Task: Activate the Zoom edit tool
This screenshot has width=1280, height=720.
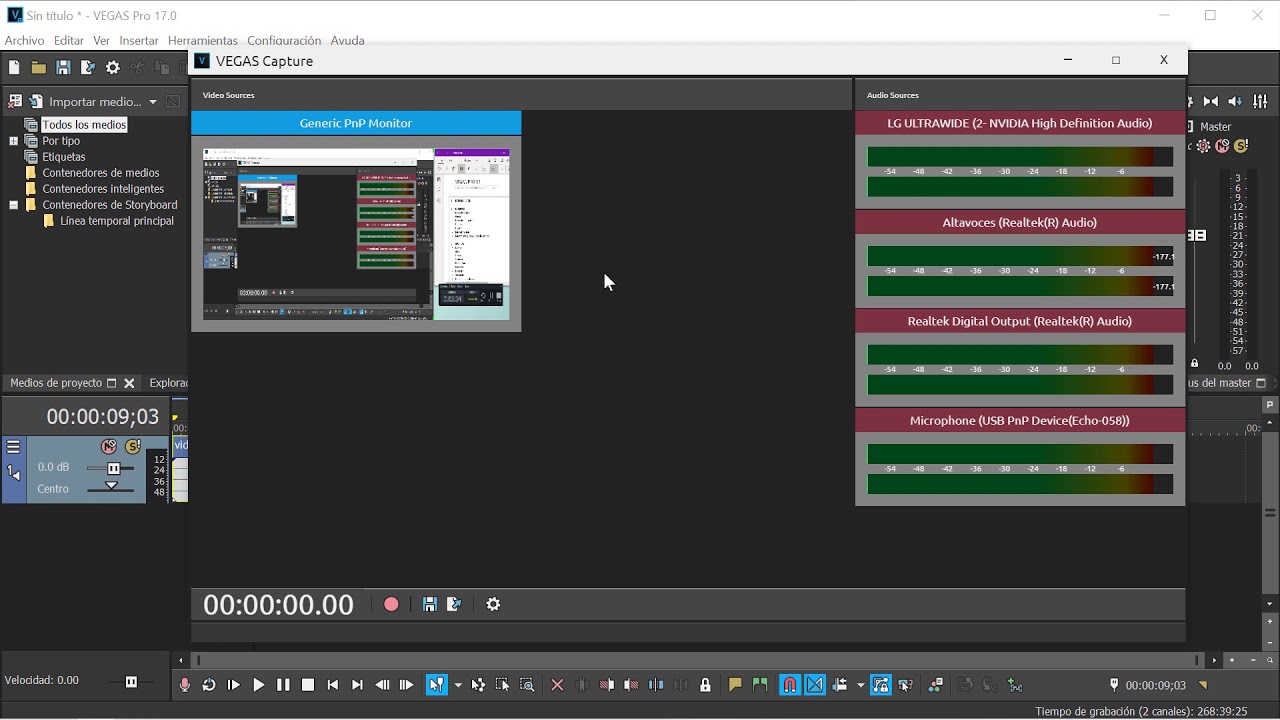Action: click(527, 685)
